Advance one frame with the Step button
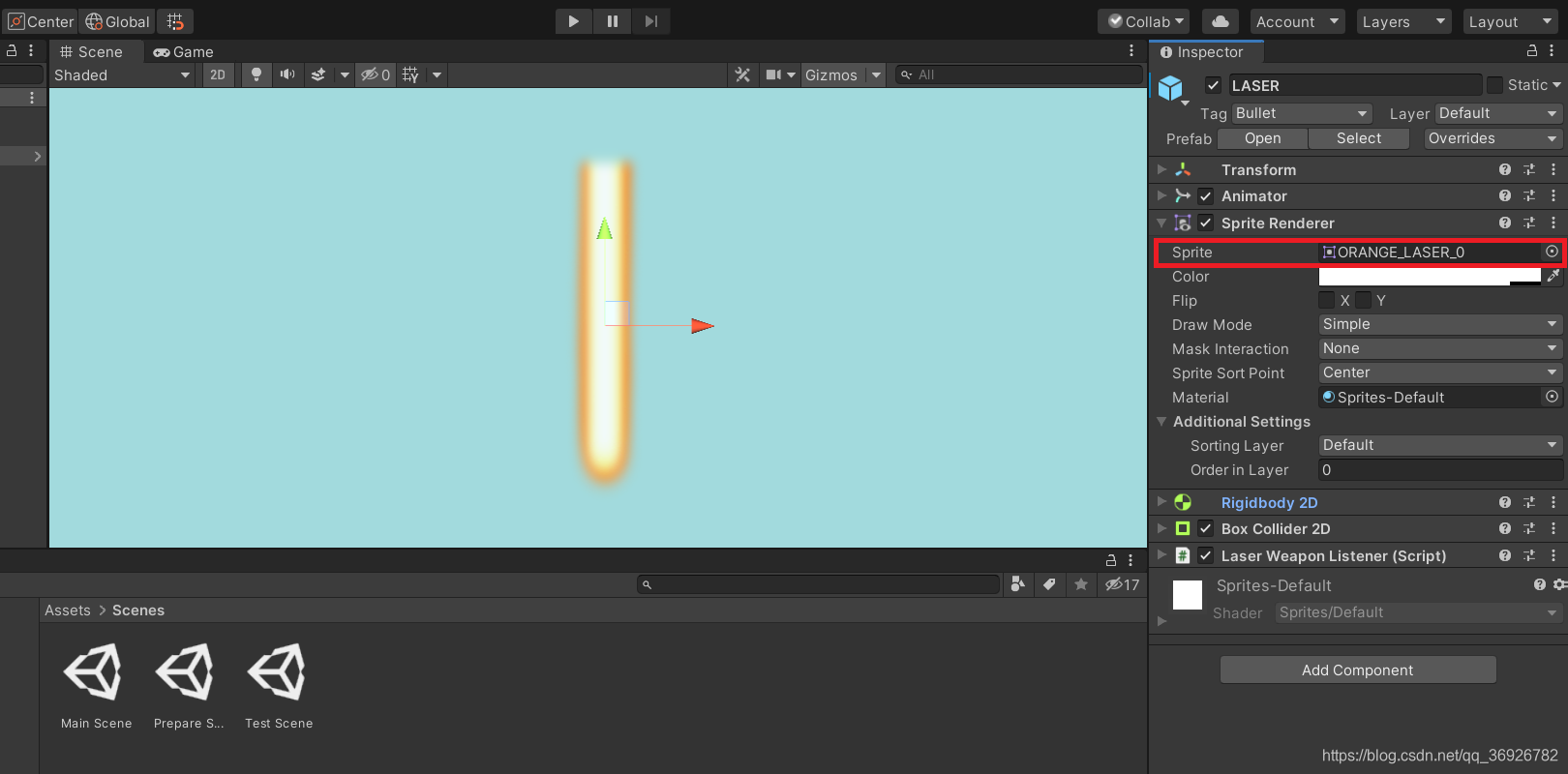 point(651,21)
